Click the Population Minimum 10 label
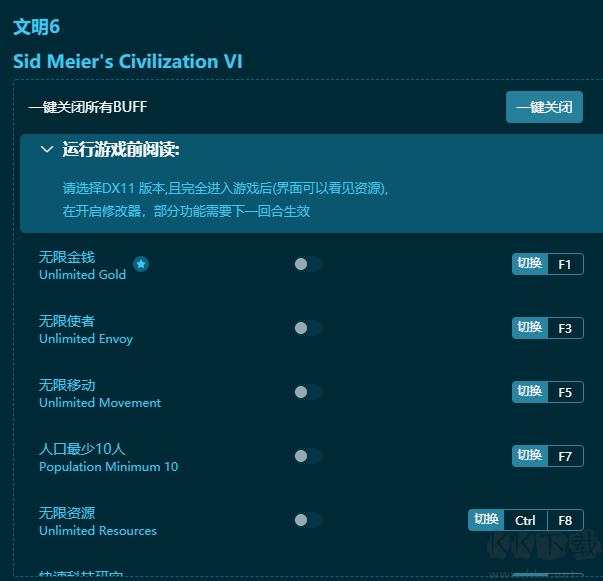This screenshot has height=581, width=603. click(108, 467)
